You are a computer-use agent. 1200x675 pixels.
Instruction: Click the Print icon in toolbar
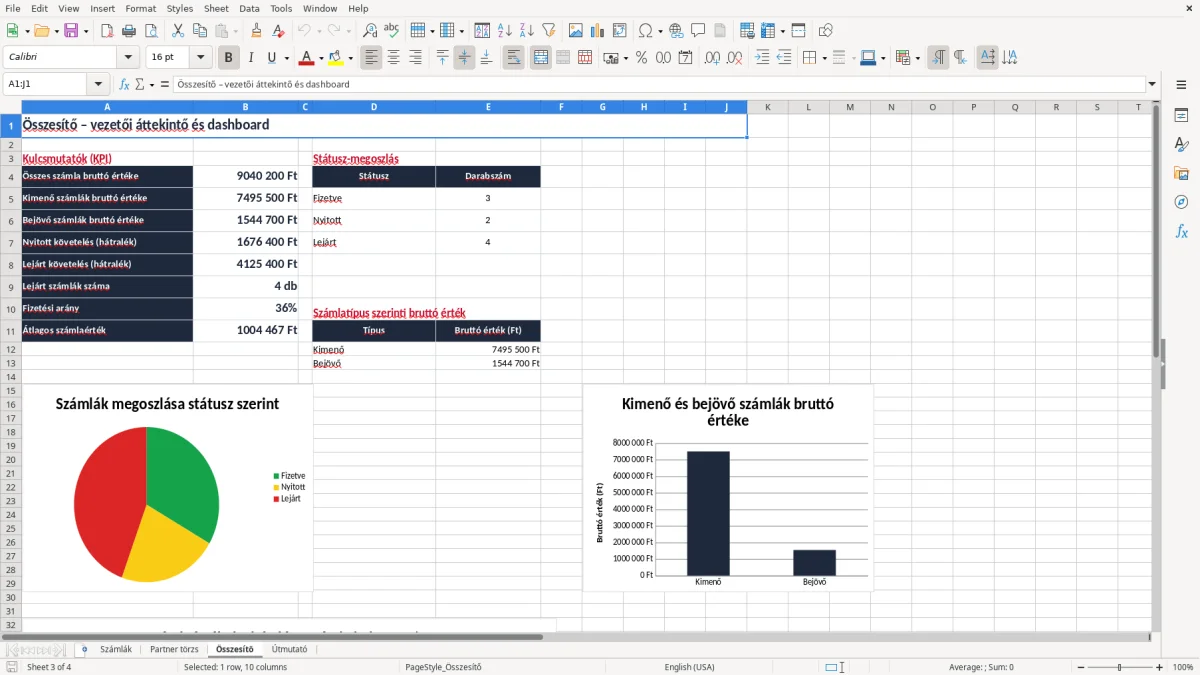click(x=127, y=31)
